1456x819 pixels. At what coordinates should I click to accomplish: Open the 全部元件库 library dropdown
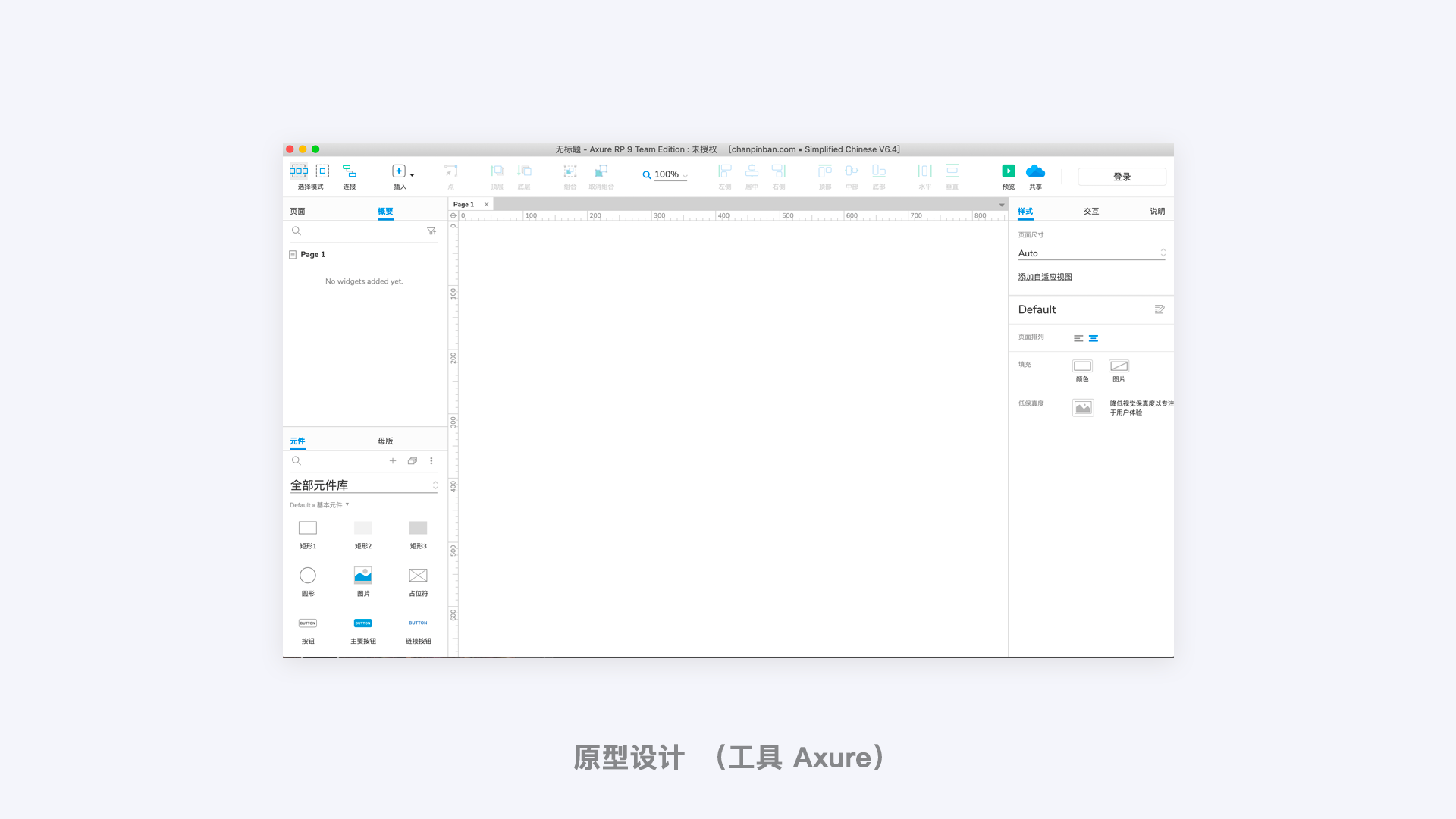click(x=364, y=485)
